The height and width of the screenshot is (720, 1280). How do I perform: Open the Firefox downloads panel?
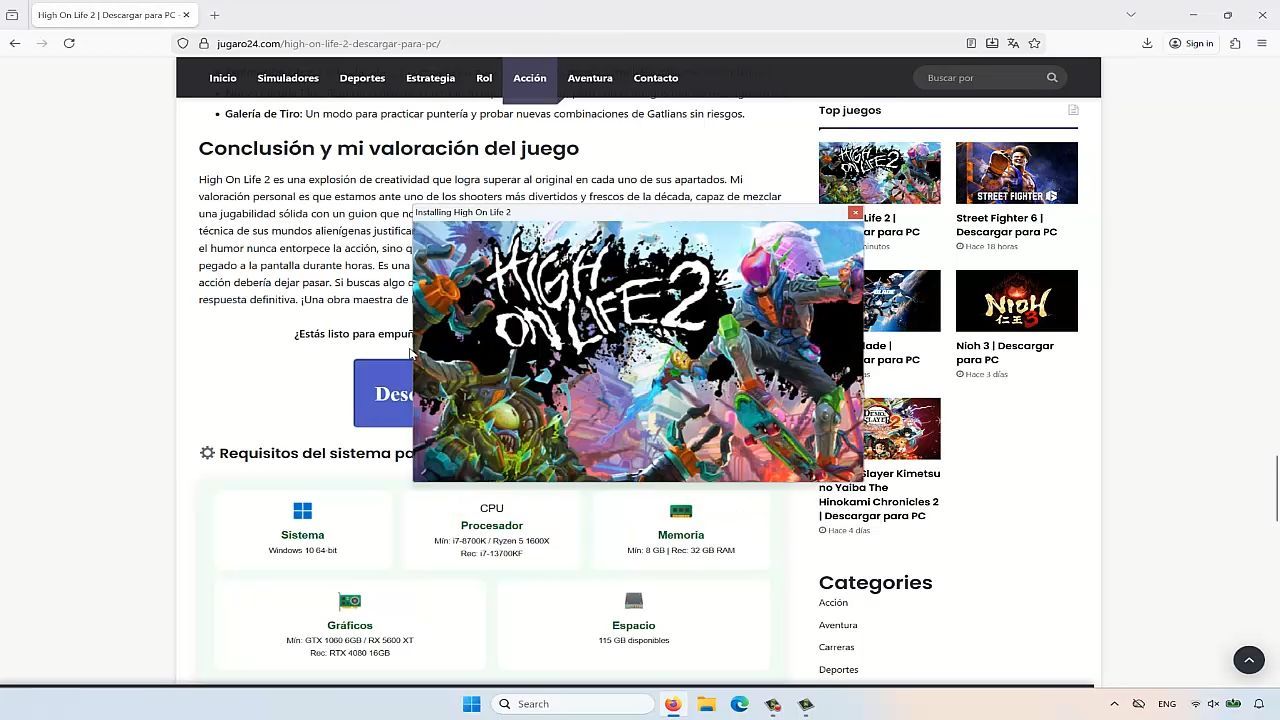click(x=1147, y=43)
